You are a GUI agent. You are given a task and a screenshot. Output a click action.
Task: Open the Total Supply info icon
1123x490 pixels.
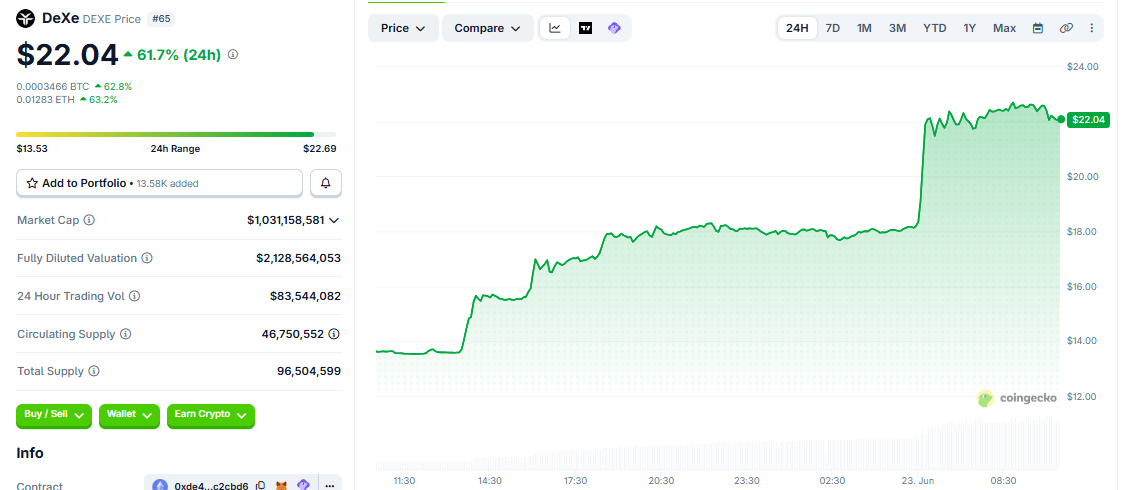pyautogui.click(x=94, y=371)
